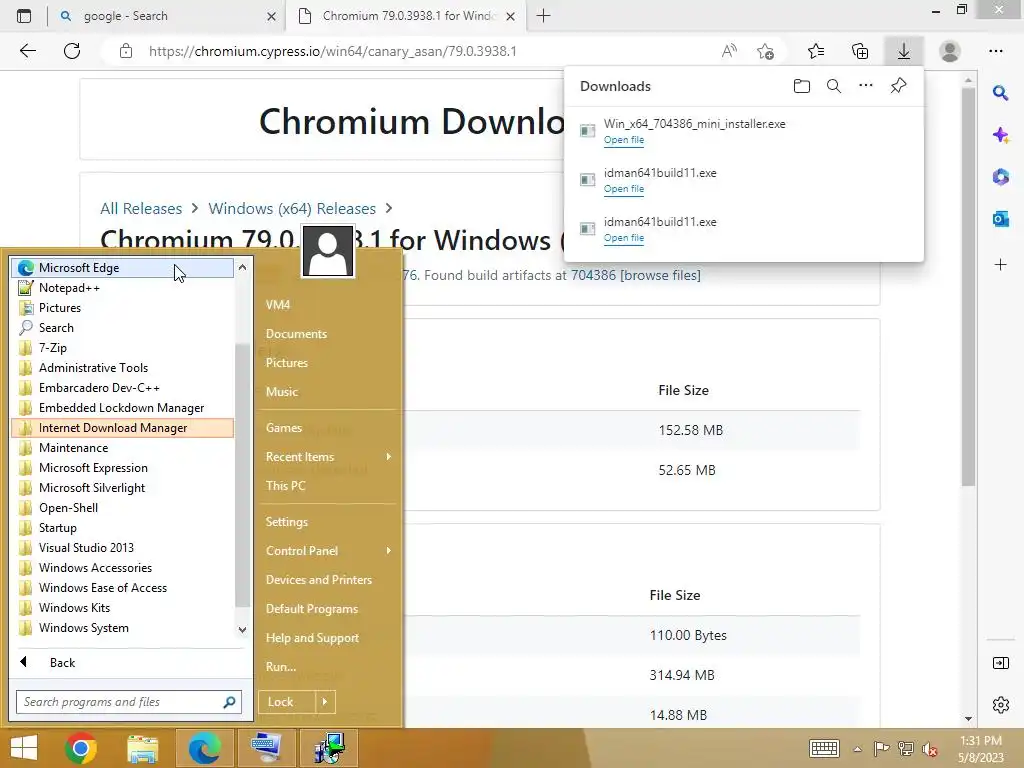Add a sidebar app with plus icon
Viewport: 1024px width, 768px height.
pyautogui.click(x=1000, y=264)
